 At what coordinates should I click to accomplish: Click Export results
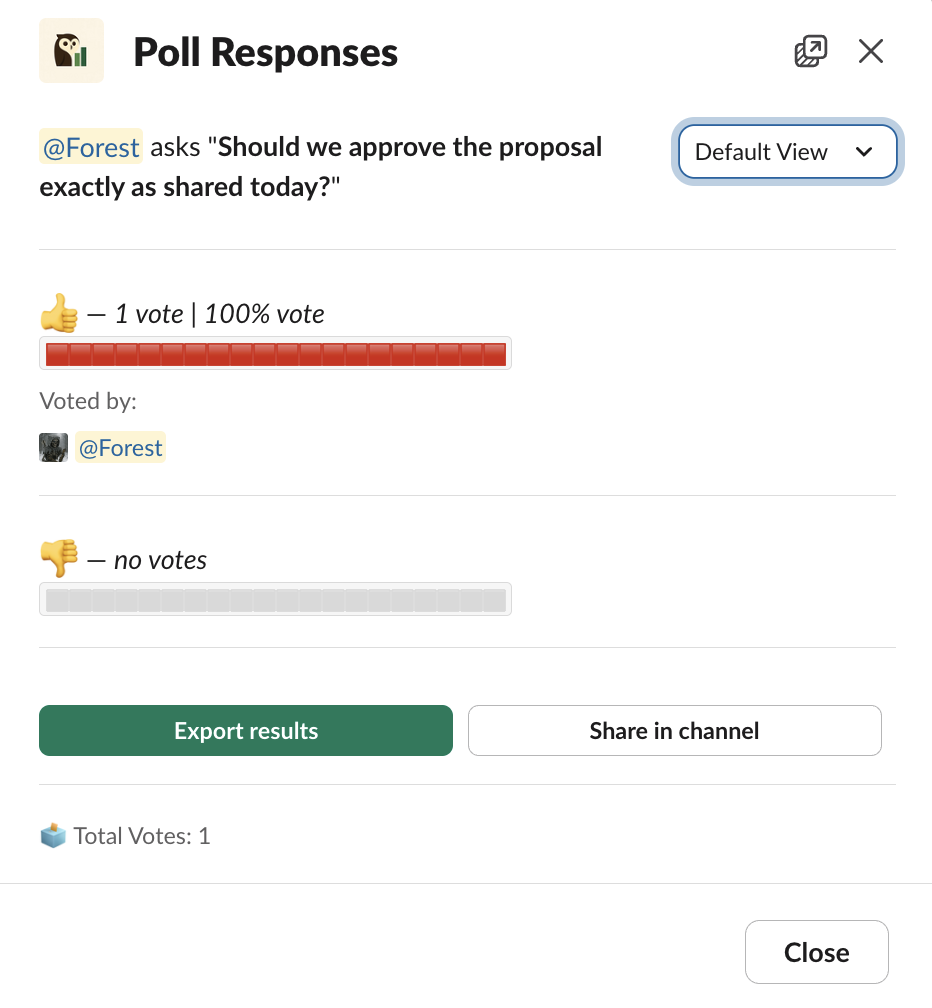[245, 730]
